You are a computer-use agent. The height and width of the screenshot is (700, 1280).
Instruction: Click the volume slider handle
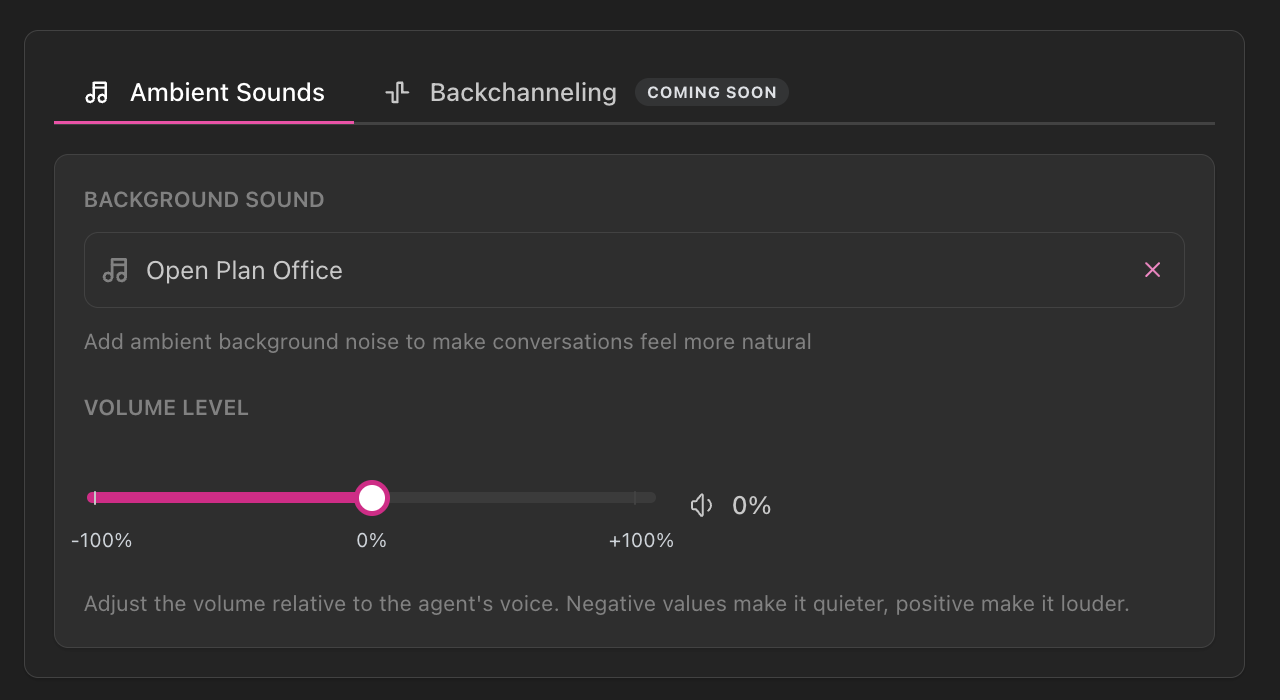click(372, 498)
